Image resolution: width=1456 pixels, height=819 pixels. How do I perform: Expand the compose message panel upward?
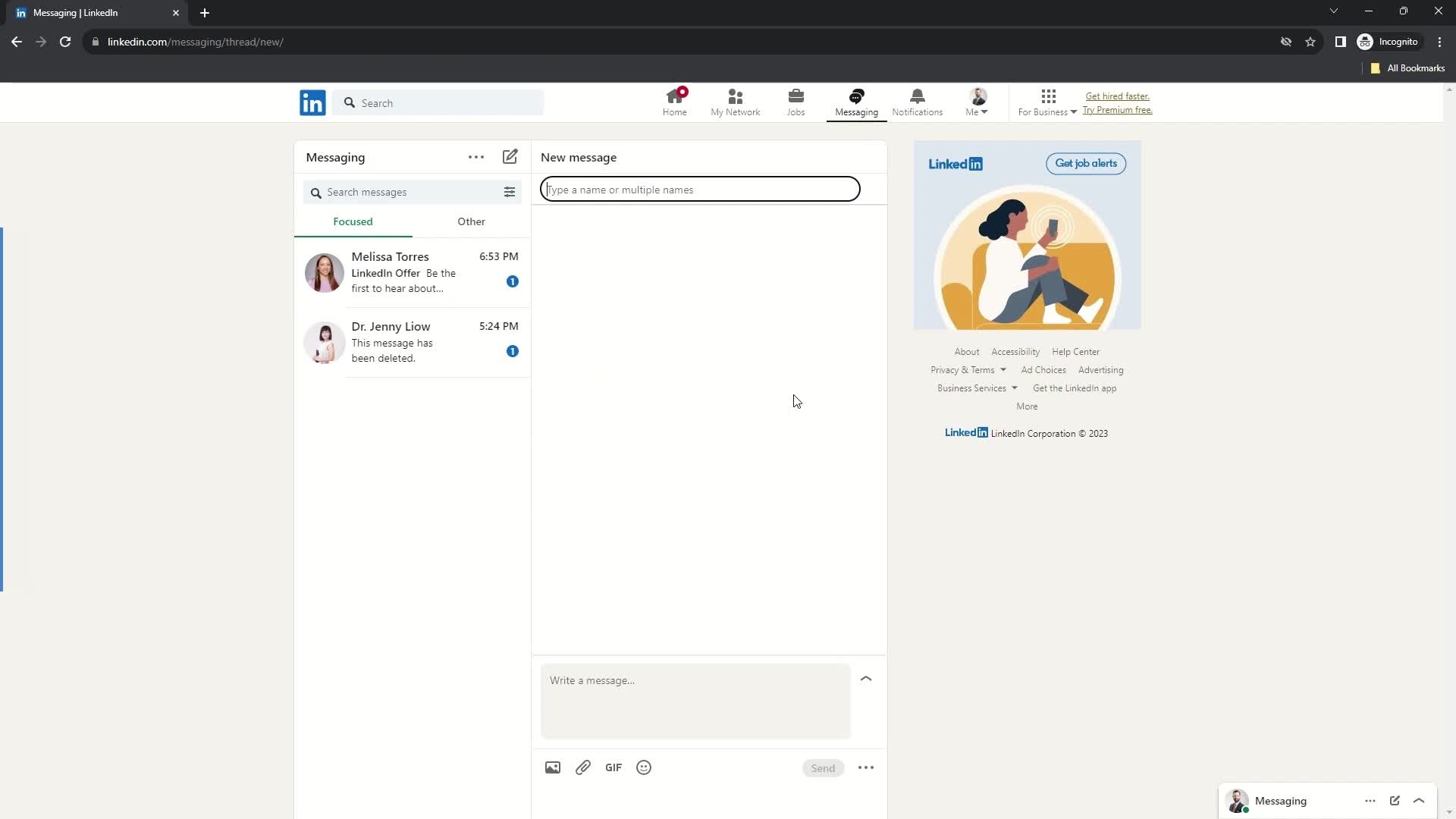click(x=866, y=677)
